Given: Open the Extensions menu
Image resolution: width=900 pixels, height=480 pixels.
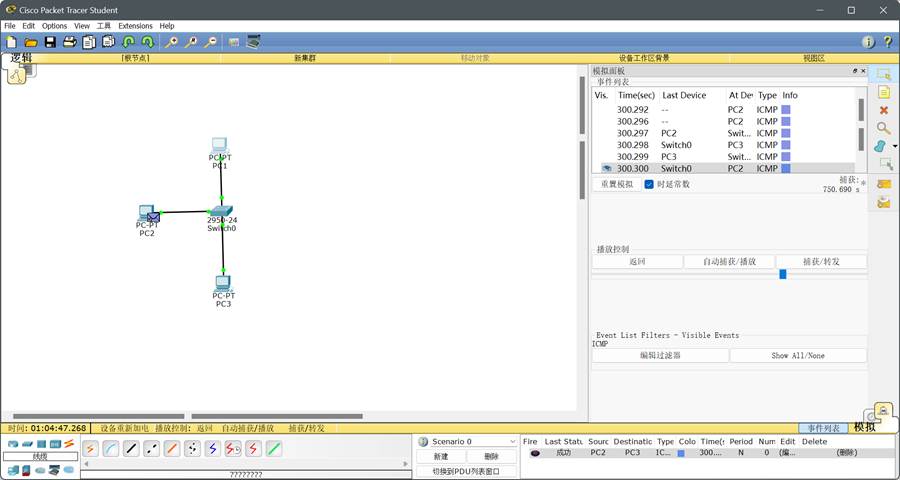Looking at the screenshot, I should click(x=135, y=26).
